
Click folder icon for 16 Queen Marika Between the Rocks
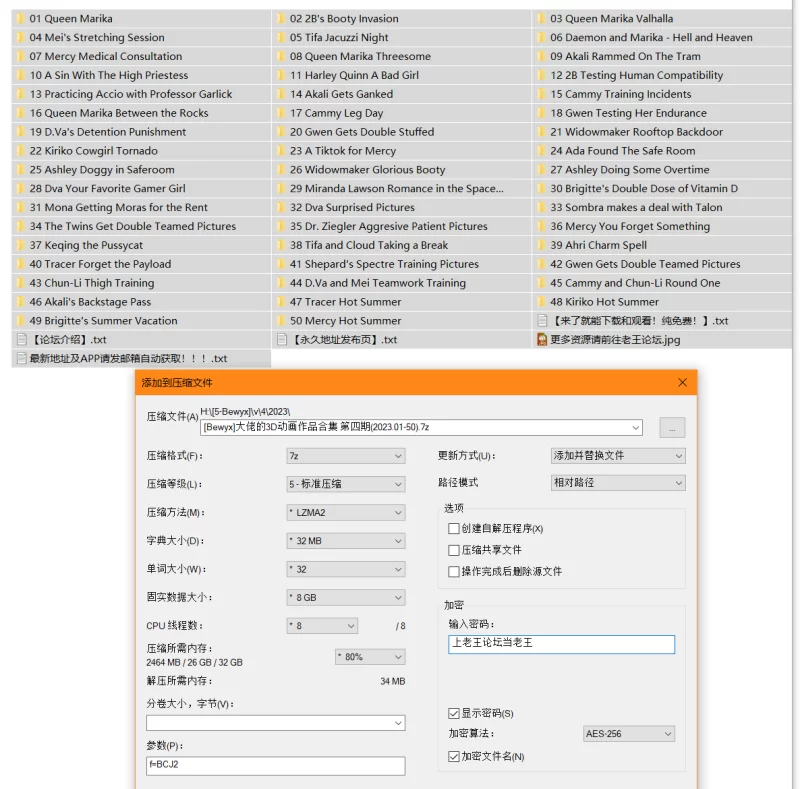(x=21, y=113)
